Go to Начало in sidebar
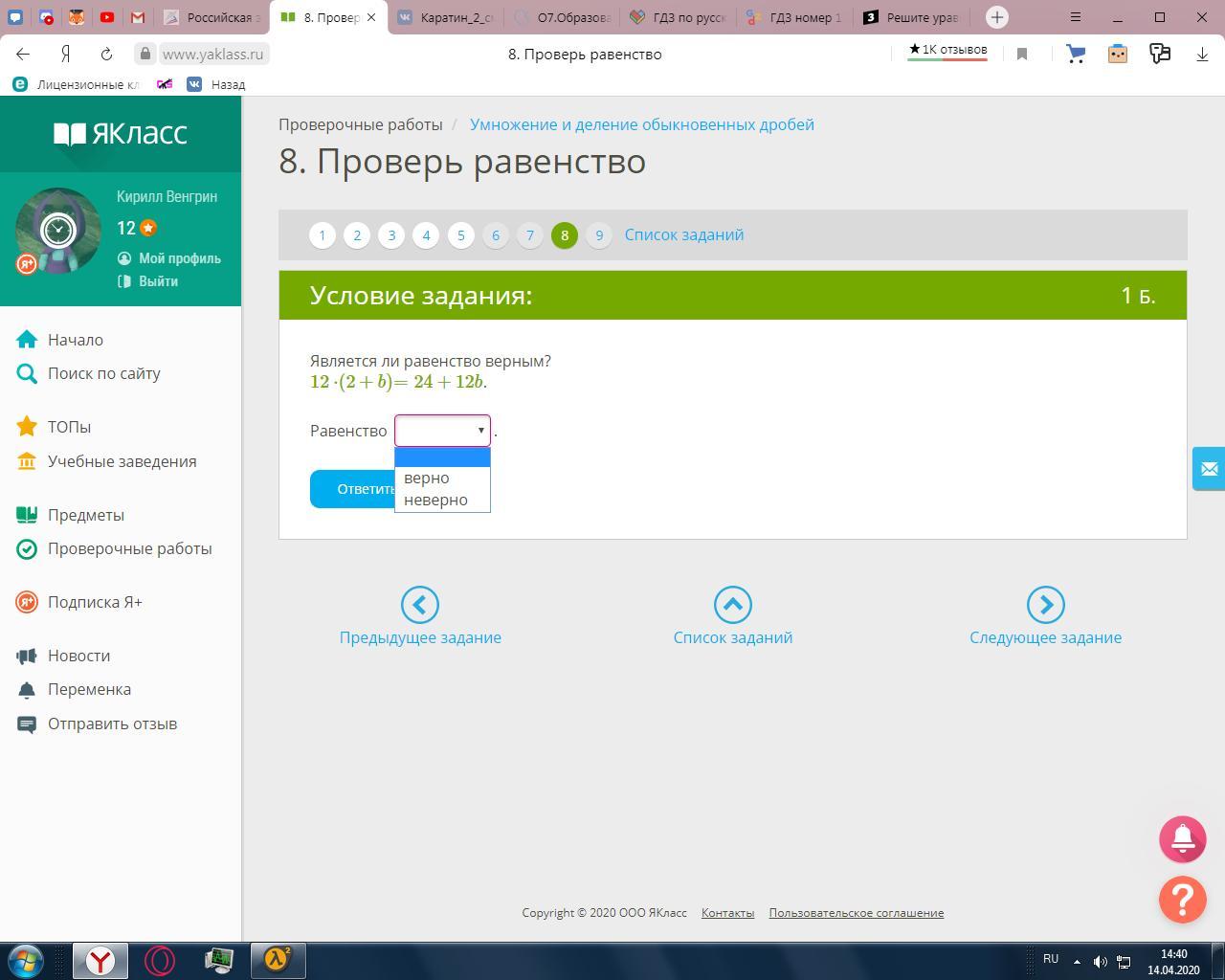 (x=76, y=340)
